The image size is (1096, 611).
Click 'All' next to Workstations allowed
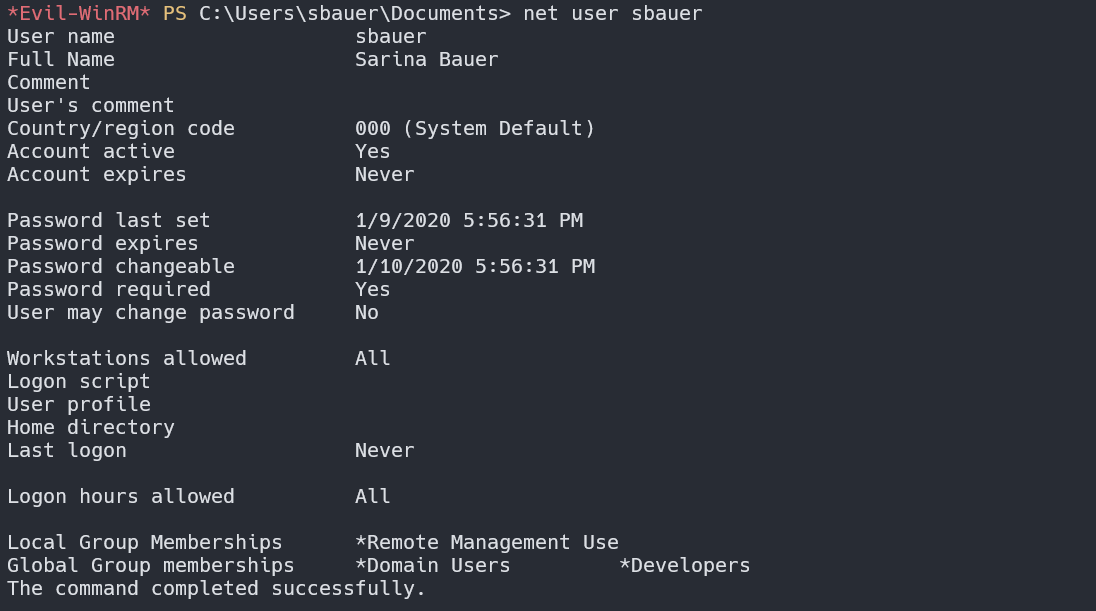(373, 359)
